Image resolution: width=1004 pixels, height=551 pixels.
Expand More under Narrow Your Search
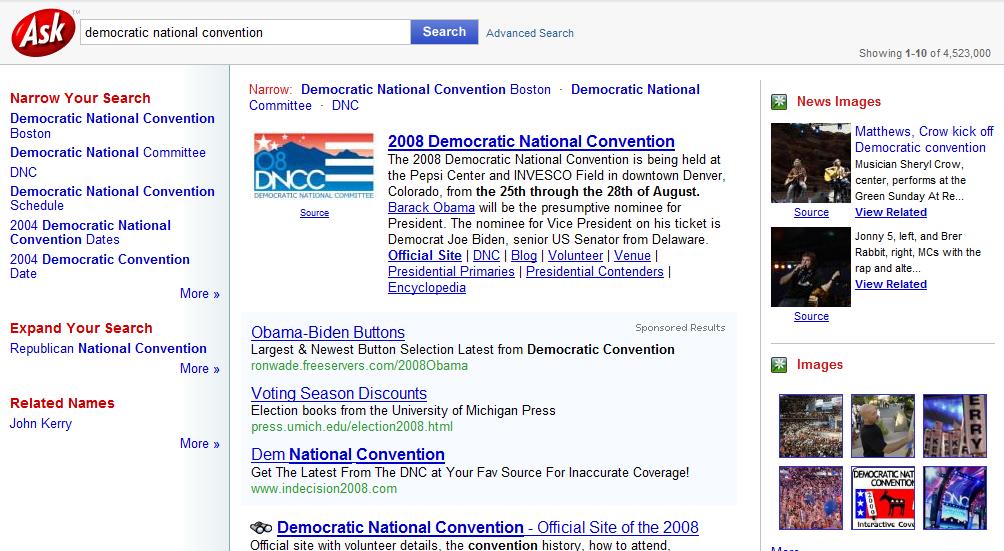click(199, 294)
